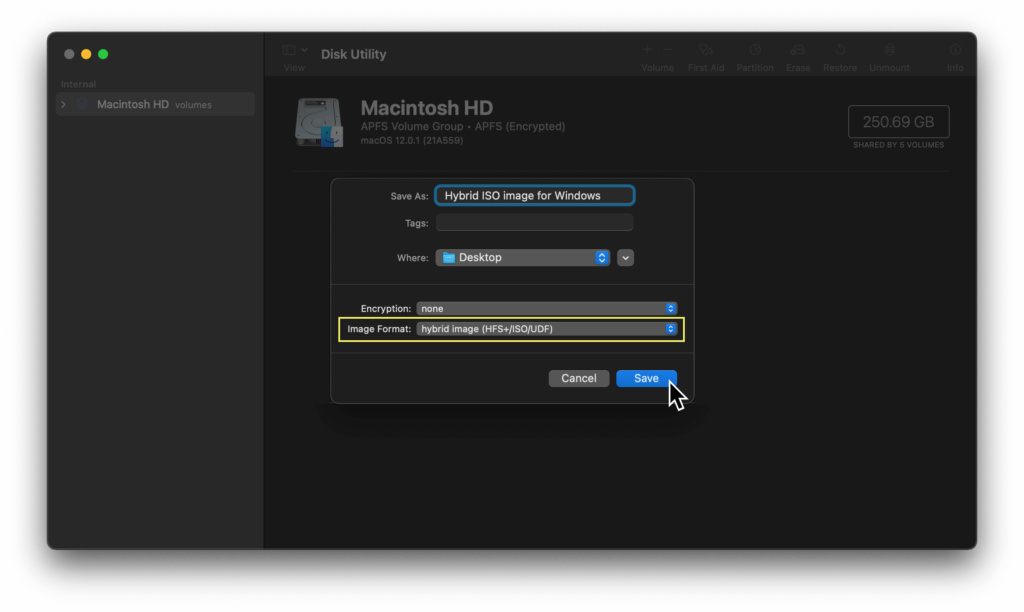Click the Disk Utility window title
This screenshot has height=612, width=1024.
[x=353, y=54]
